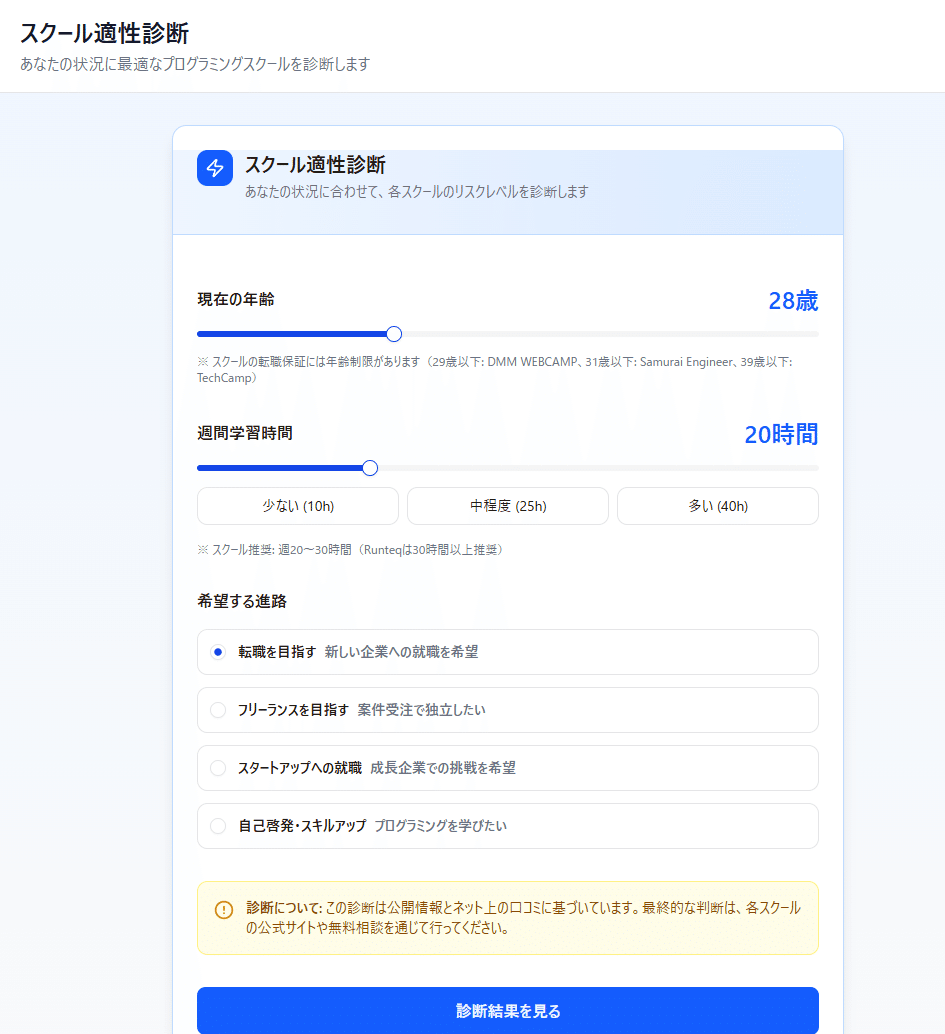
Task: Click the 中程度 (25h) preset button
Action: [507, 506]
